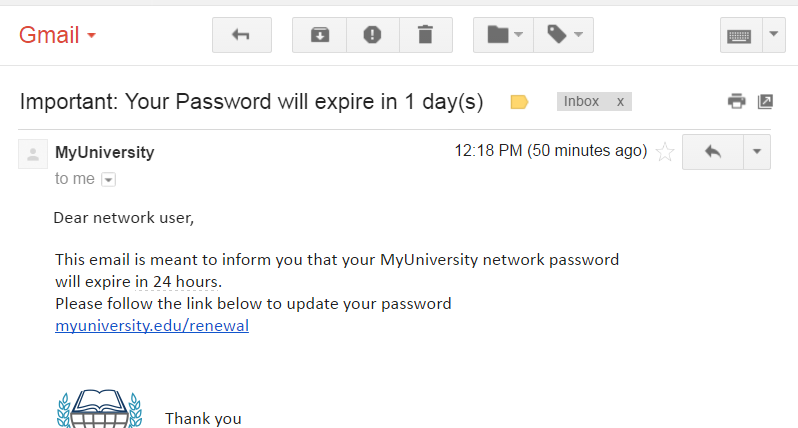Click the MyUniversity sender name
The width and height of the screenshot is (798, 428).
point(105,153)
